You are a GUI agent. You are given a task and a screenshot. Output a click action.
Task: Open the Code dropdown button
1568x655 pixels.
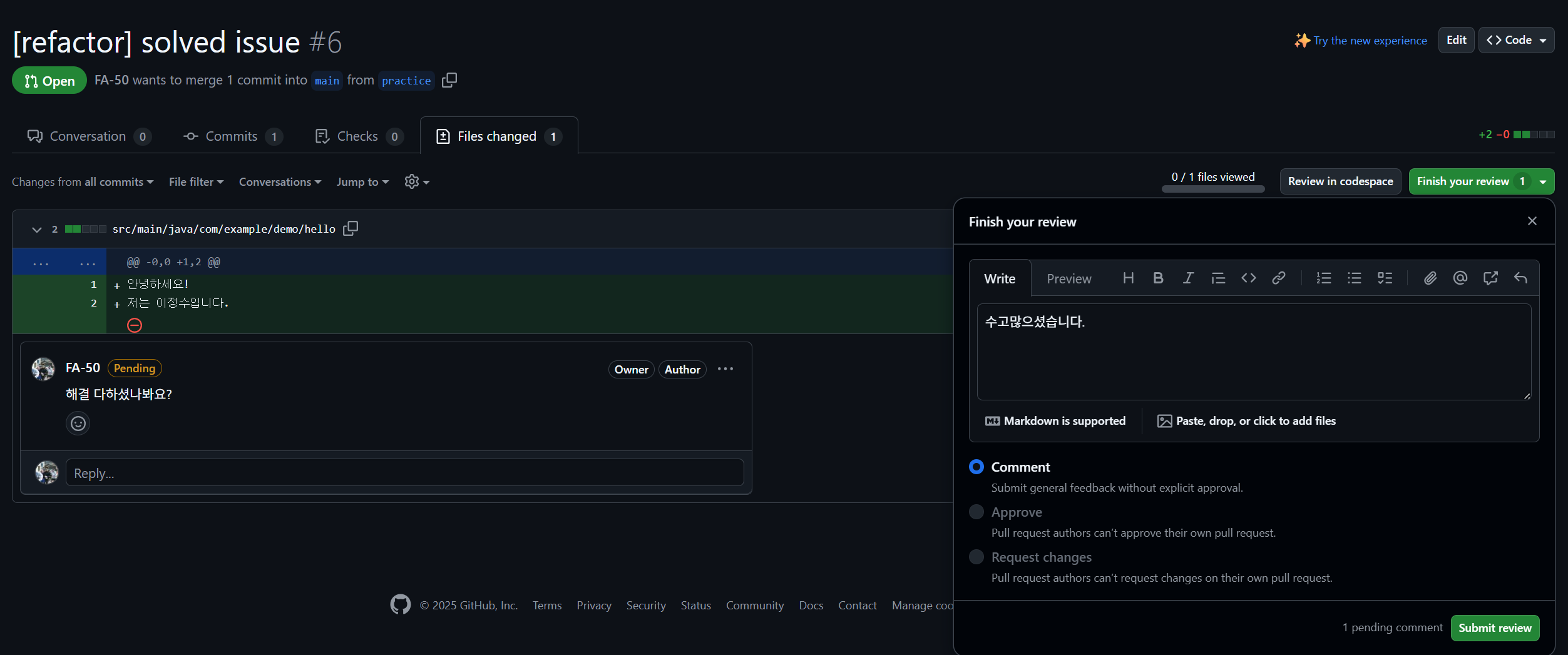coord(1516,40)
